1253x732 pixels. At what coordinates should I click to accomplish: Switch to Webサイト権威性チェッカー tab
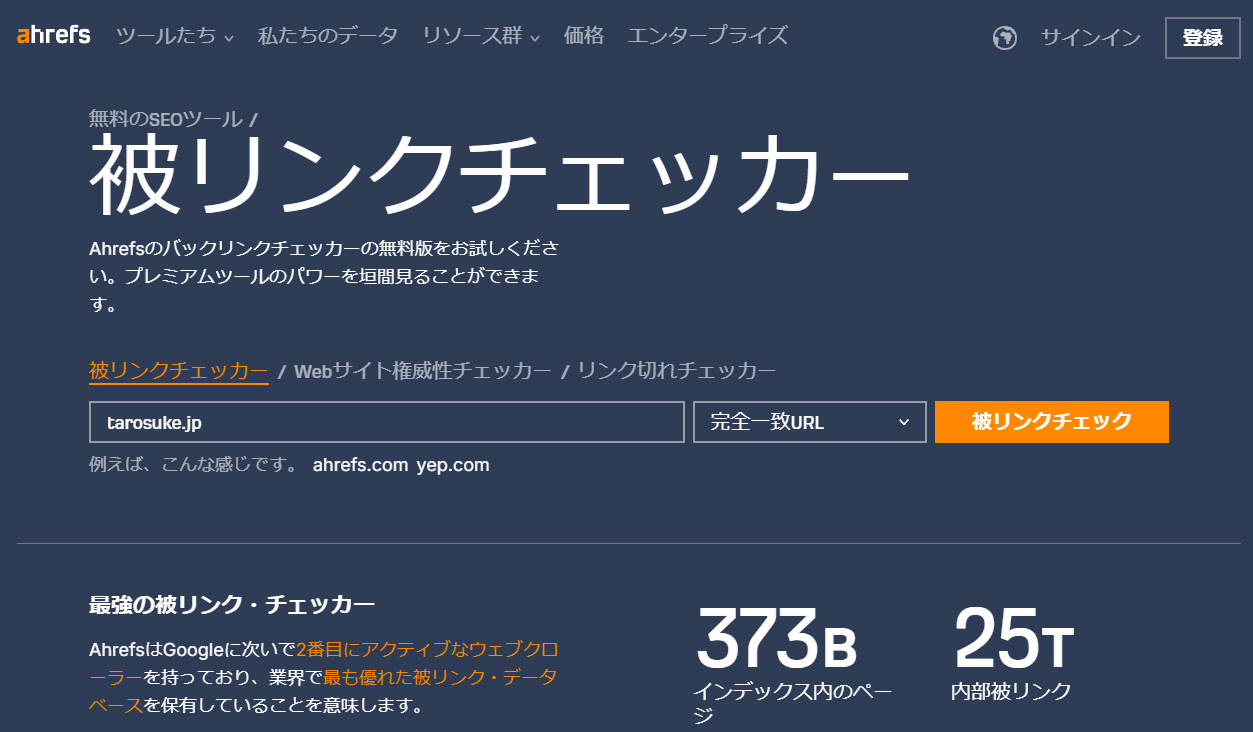[422, 371]
